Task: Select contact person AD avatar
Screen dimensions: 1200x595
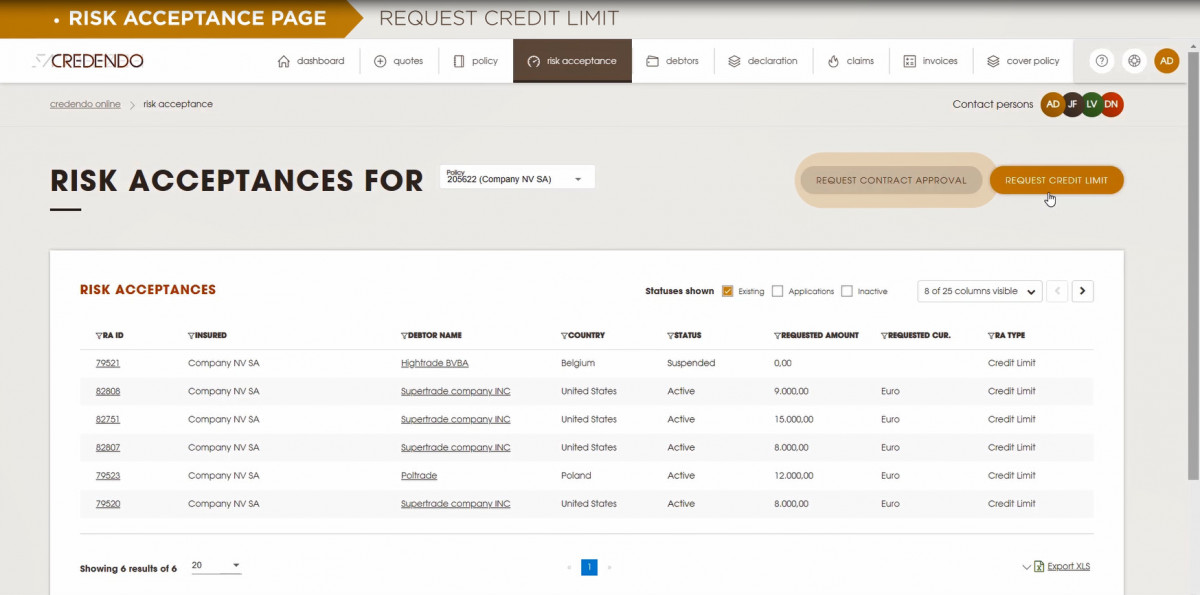Action: pos(1053,104)
